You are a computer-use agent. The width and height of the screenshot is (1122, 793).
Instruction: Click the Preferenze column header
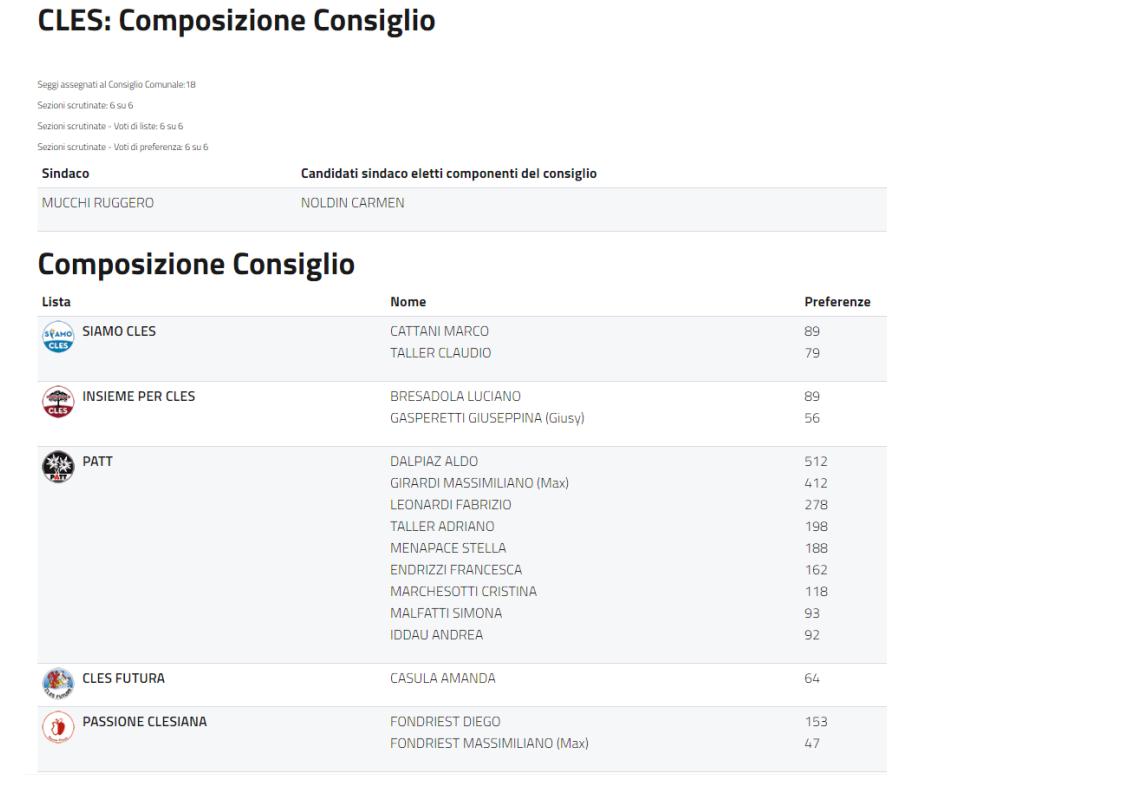[836, 301]
